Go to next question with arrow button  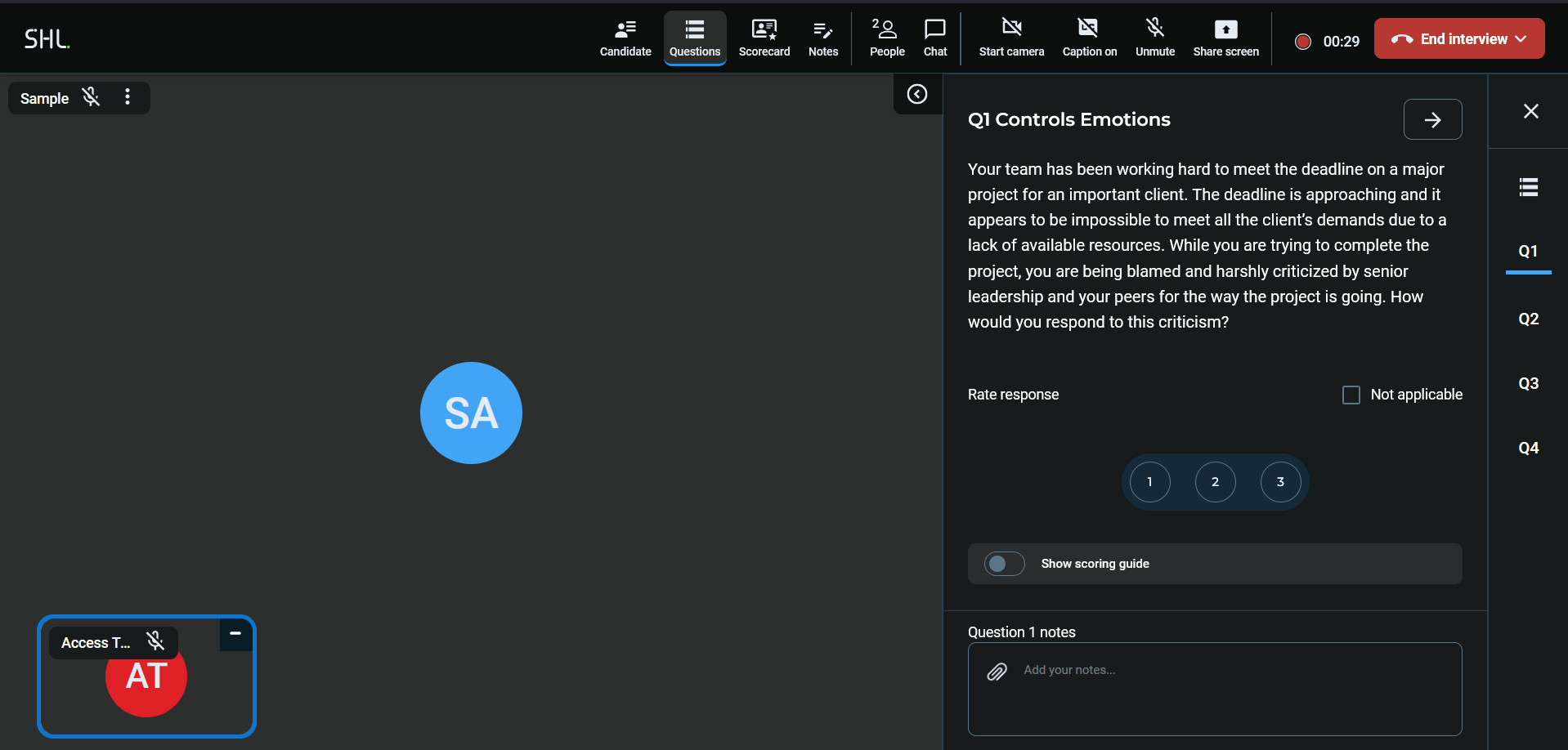(x=1432, y=120)
